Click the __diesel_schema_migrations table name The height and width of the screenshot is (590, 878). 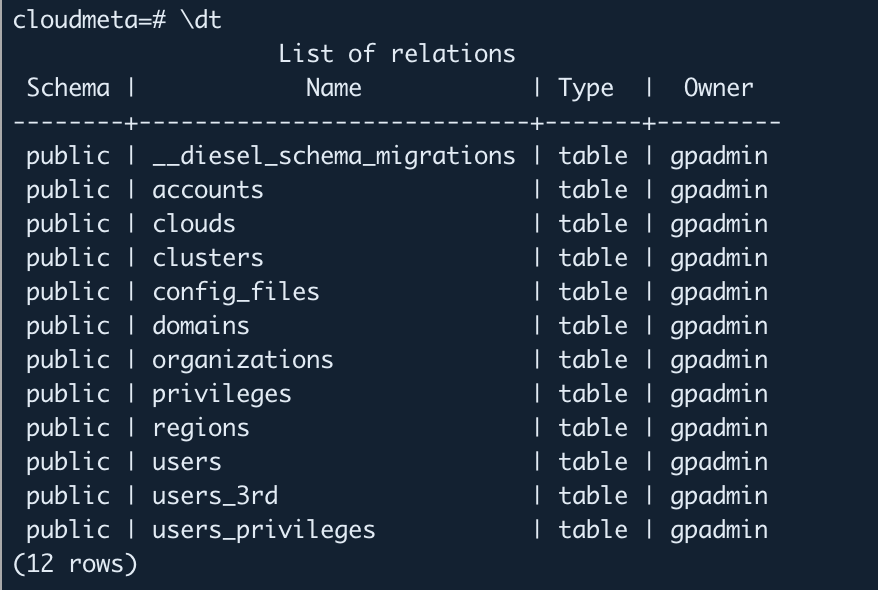tap(333, 156)
